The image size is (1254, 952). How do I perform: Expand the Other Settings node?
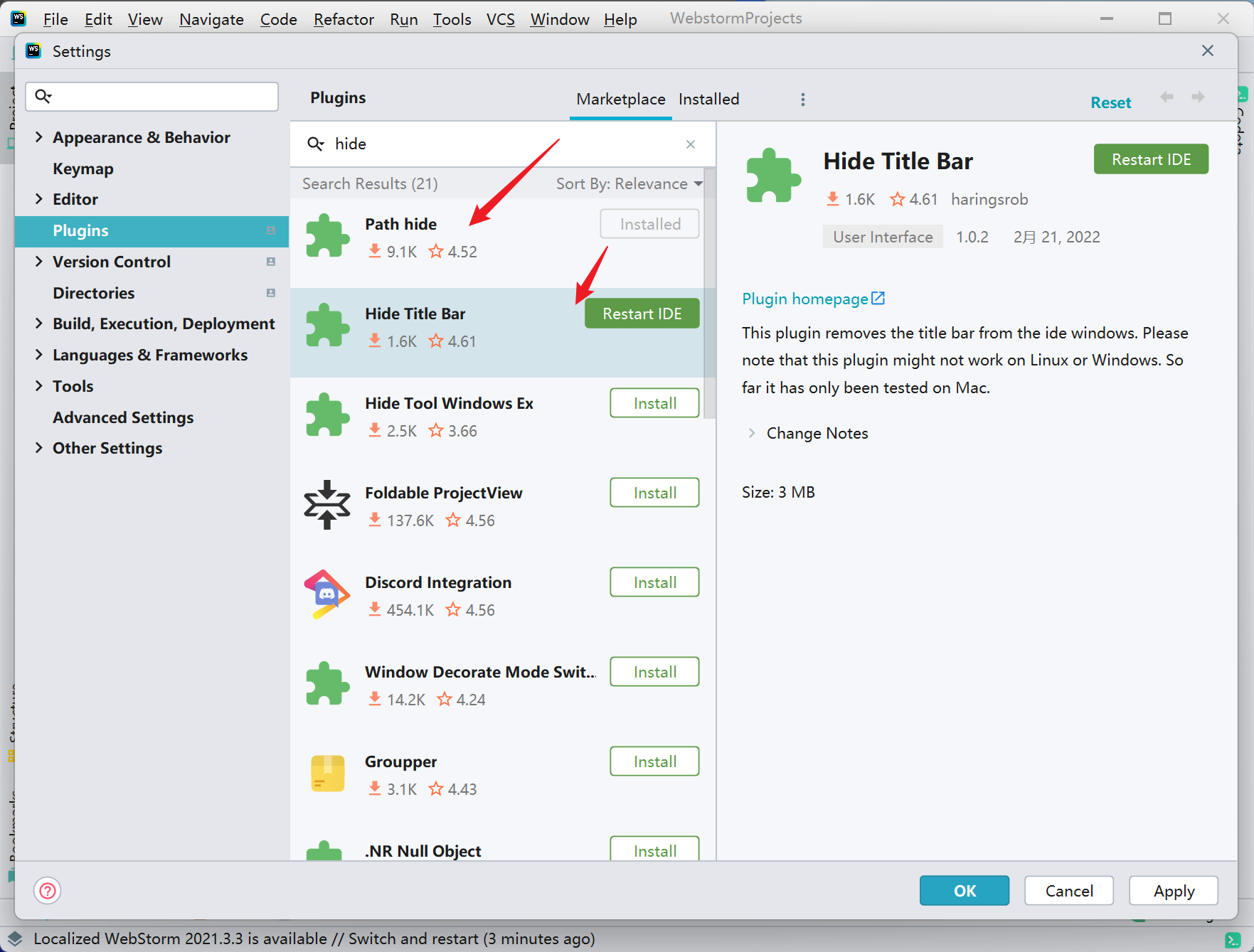click(39, 448)
